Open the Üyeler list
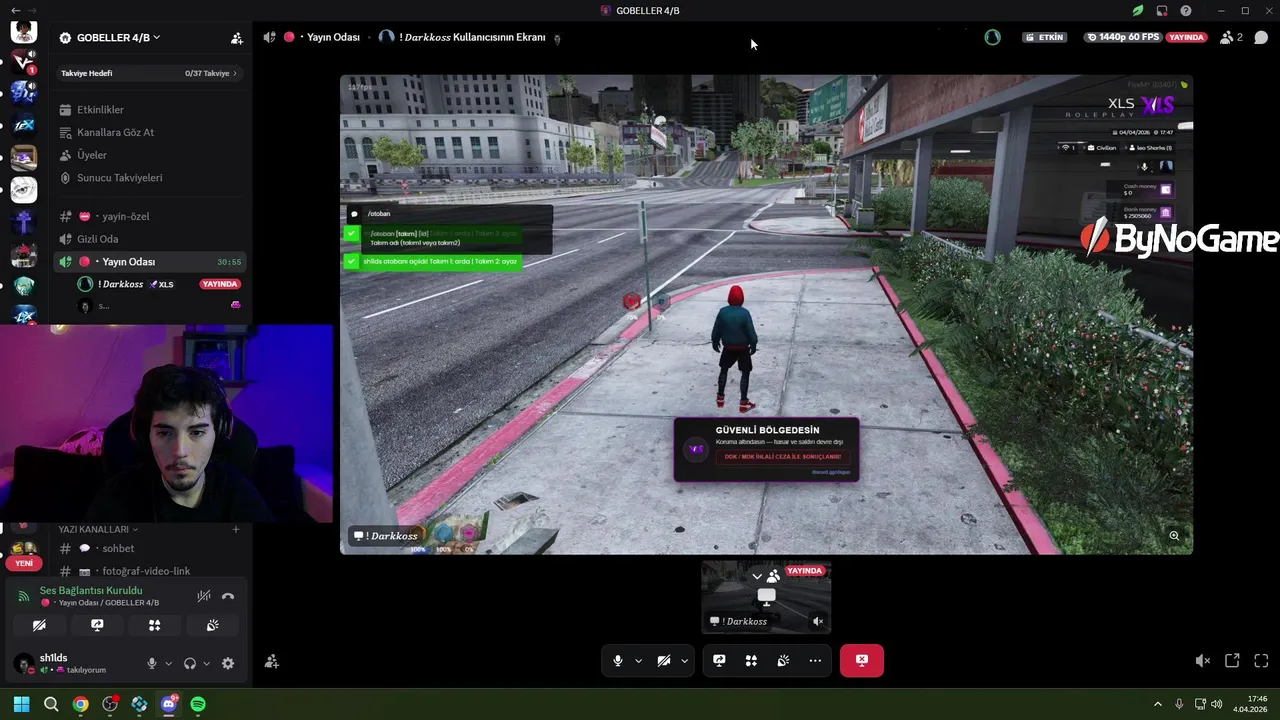The height and width of the screenshot is (720, 1280). click(148, 155)
